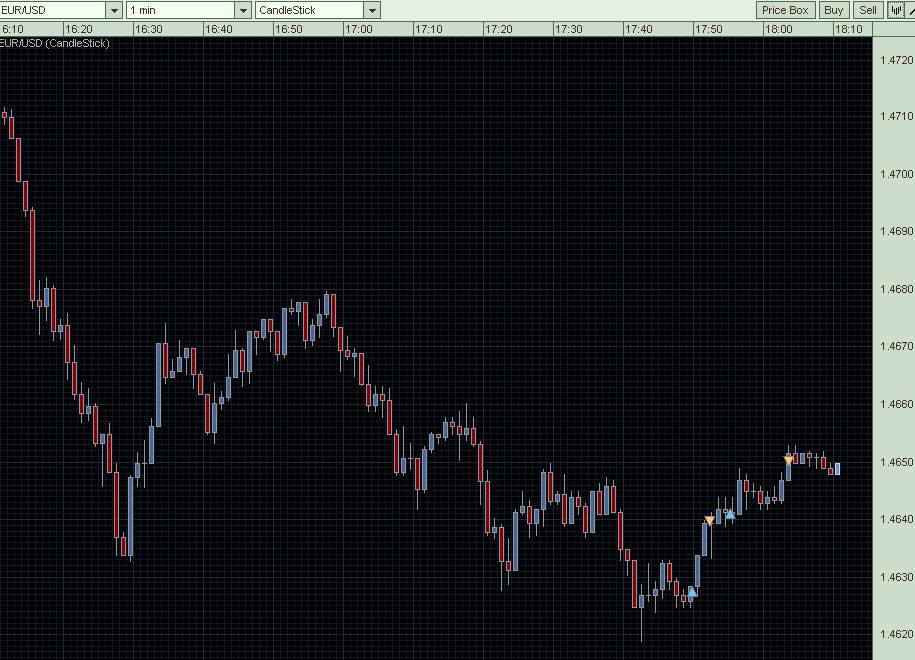The height and width of the screenshot is (660, 915).
Task: Click the Price Box button
Action: (x=785, y=10)
